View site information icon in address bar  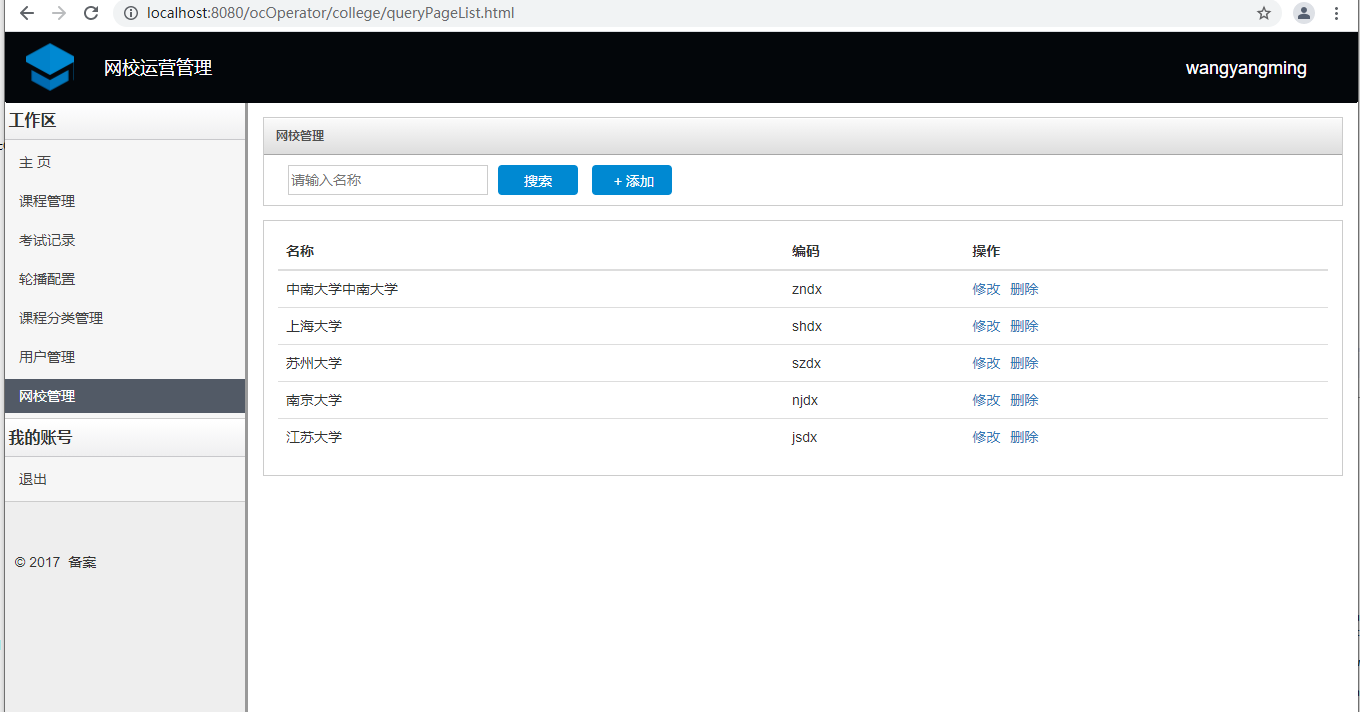pyautogui.click(x=130, y=13)
